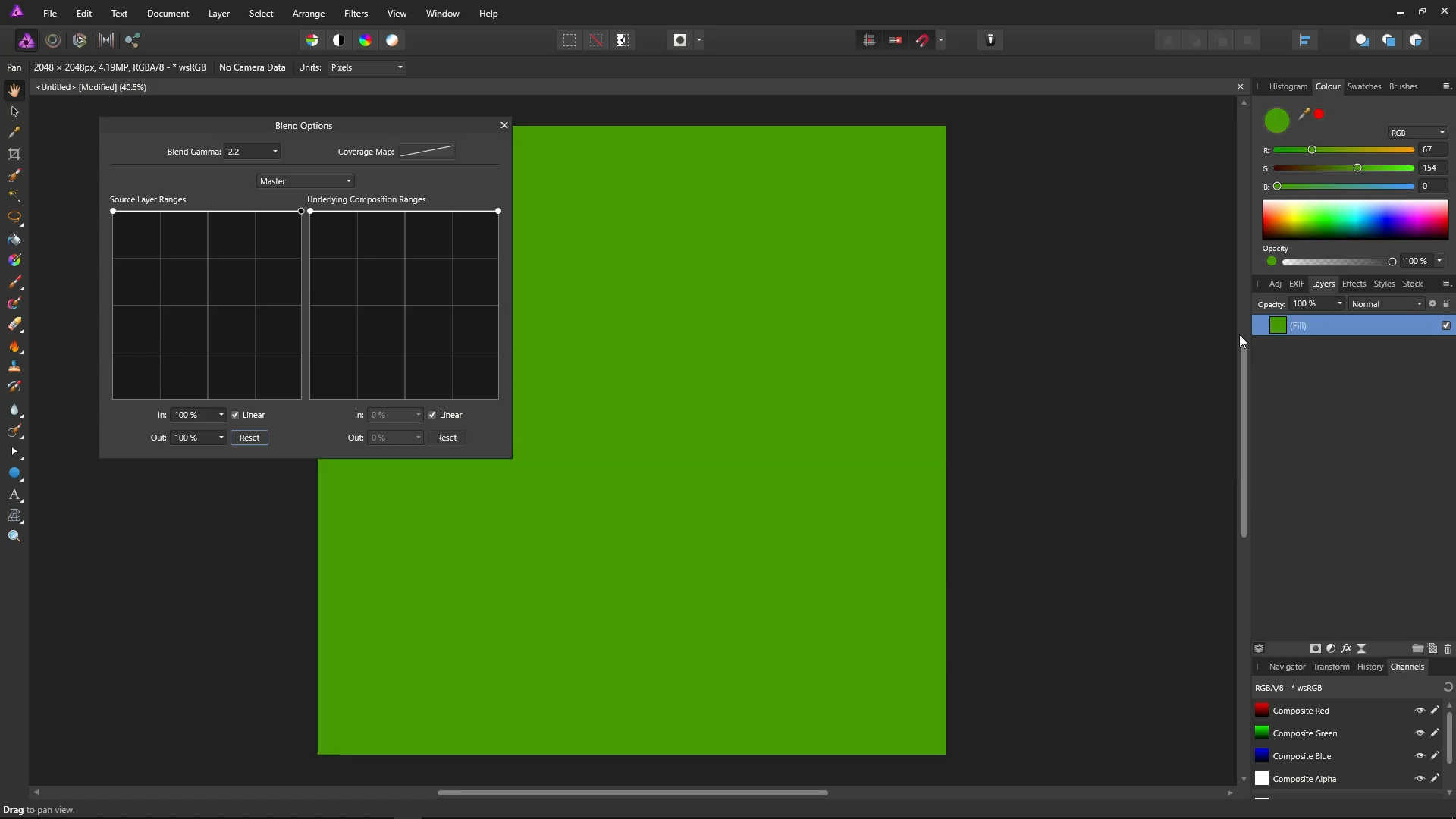Screen dimensions: 1456x819
Task: Select the Flood Fill tool
Action: tap(14, 240)
